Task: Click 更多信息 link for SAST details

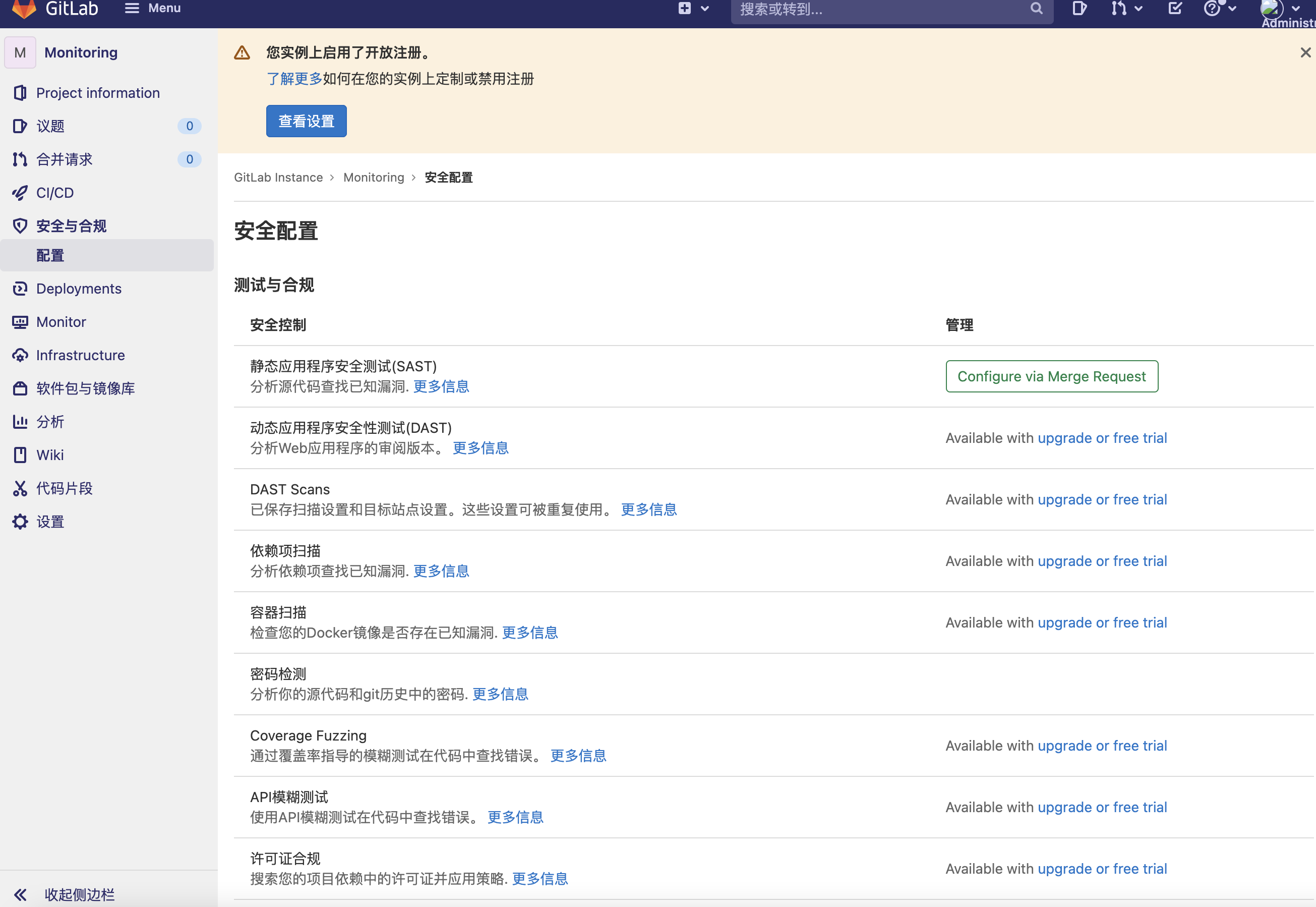Action: point(441,387)
